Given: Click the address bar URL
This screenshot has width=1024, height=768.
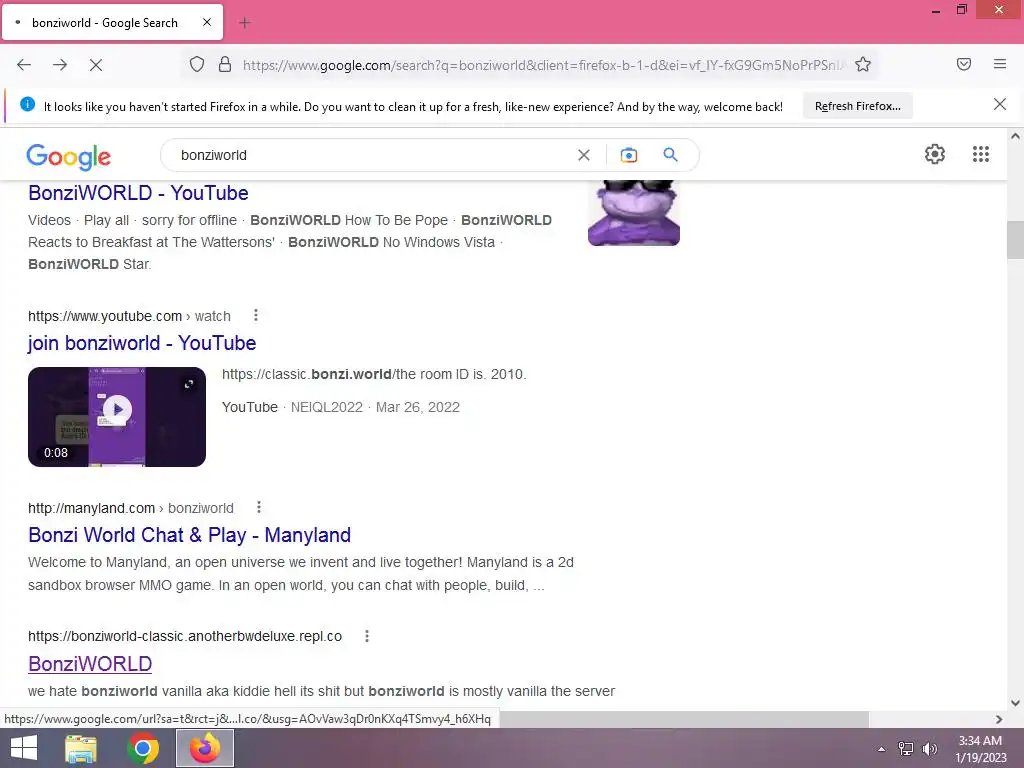Looking at the screenshot, I should pos(544,65).
